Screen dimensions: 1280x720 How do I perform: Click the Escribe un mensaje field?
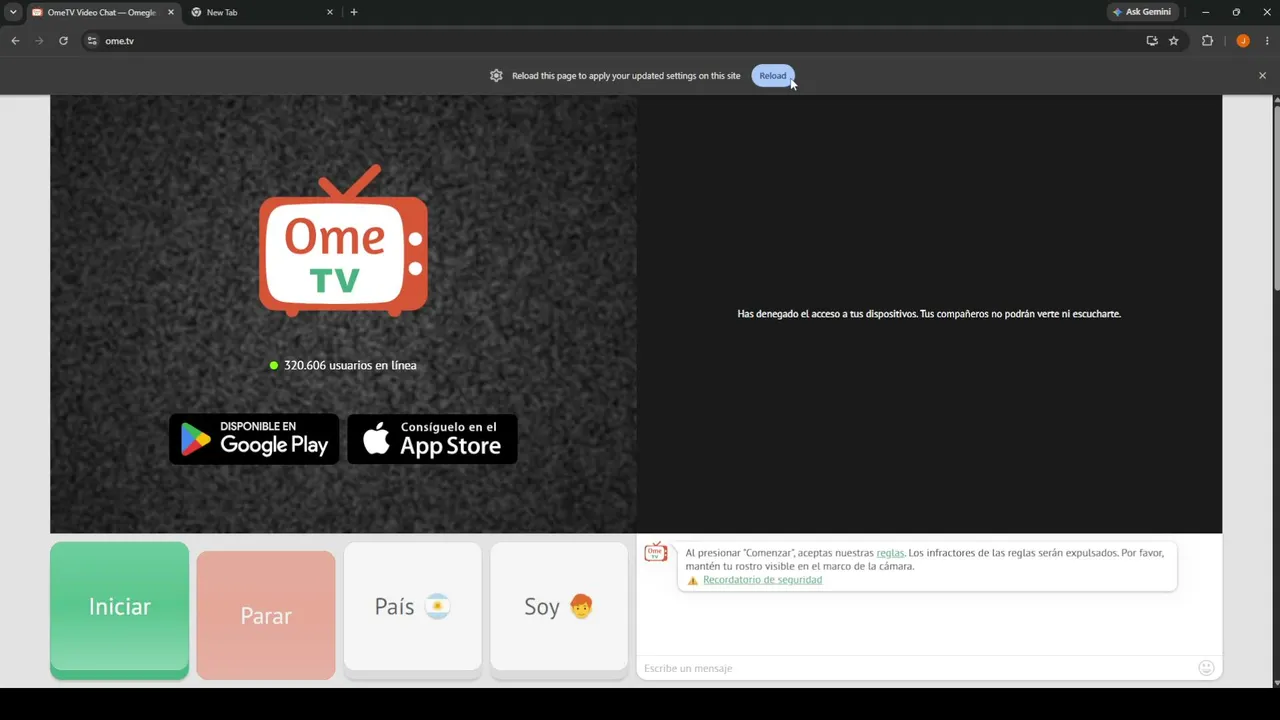[x=915, y=668]
